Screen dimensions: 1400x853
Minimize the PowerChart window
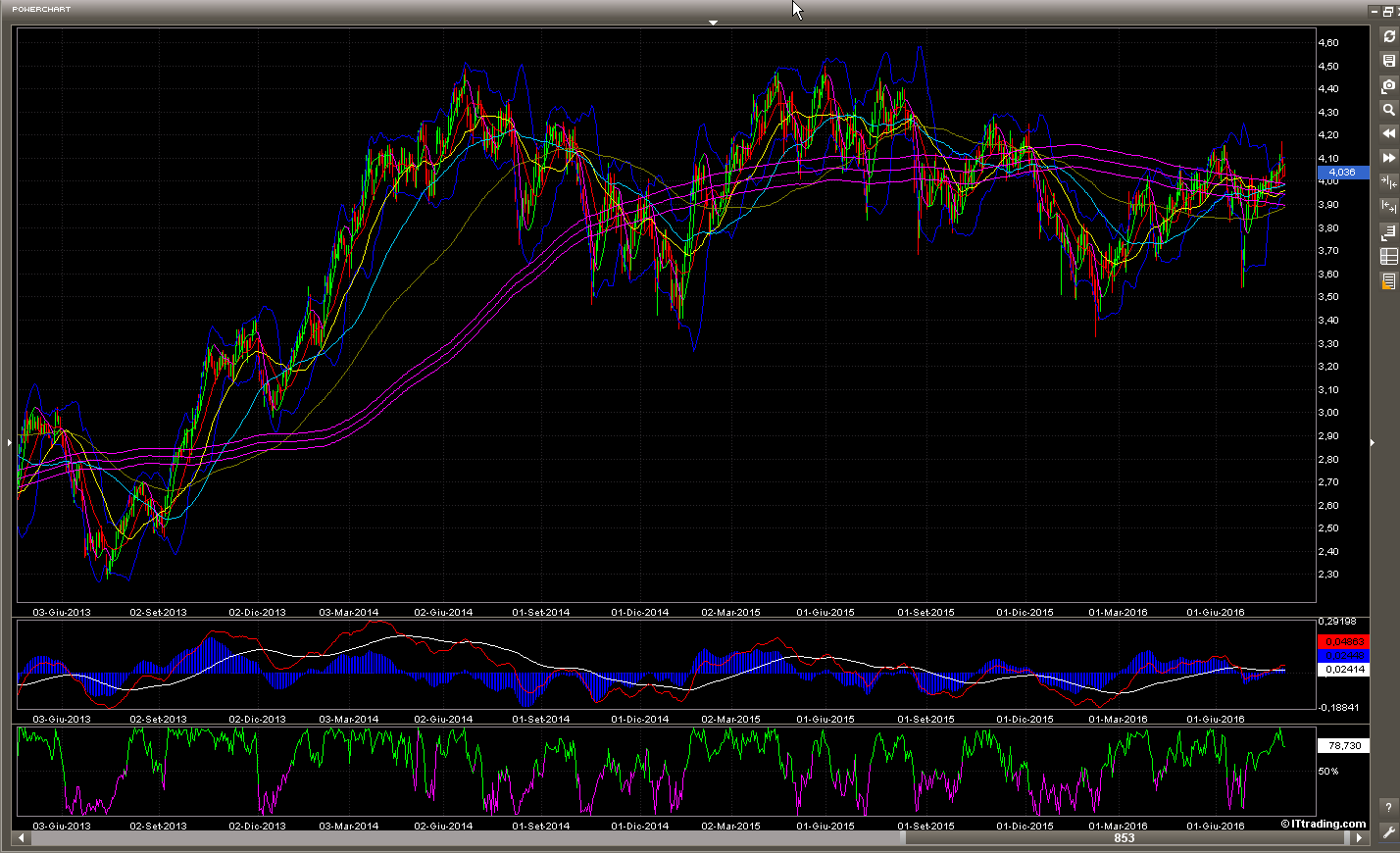tap(1375, 11)
